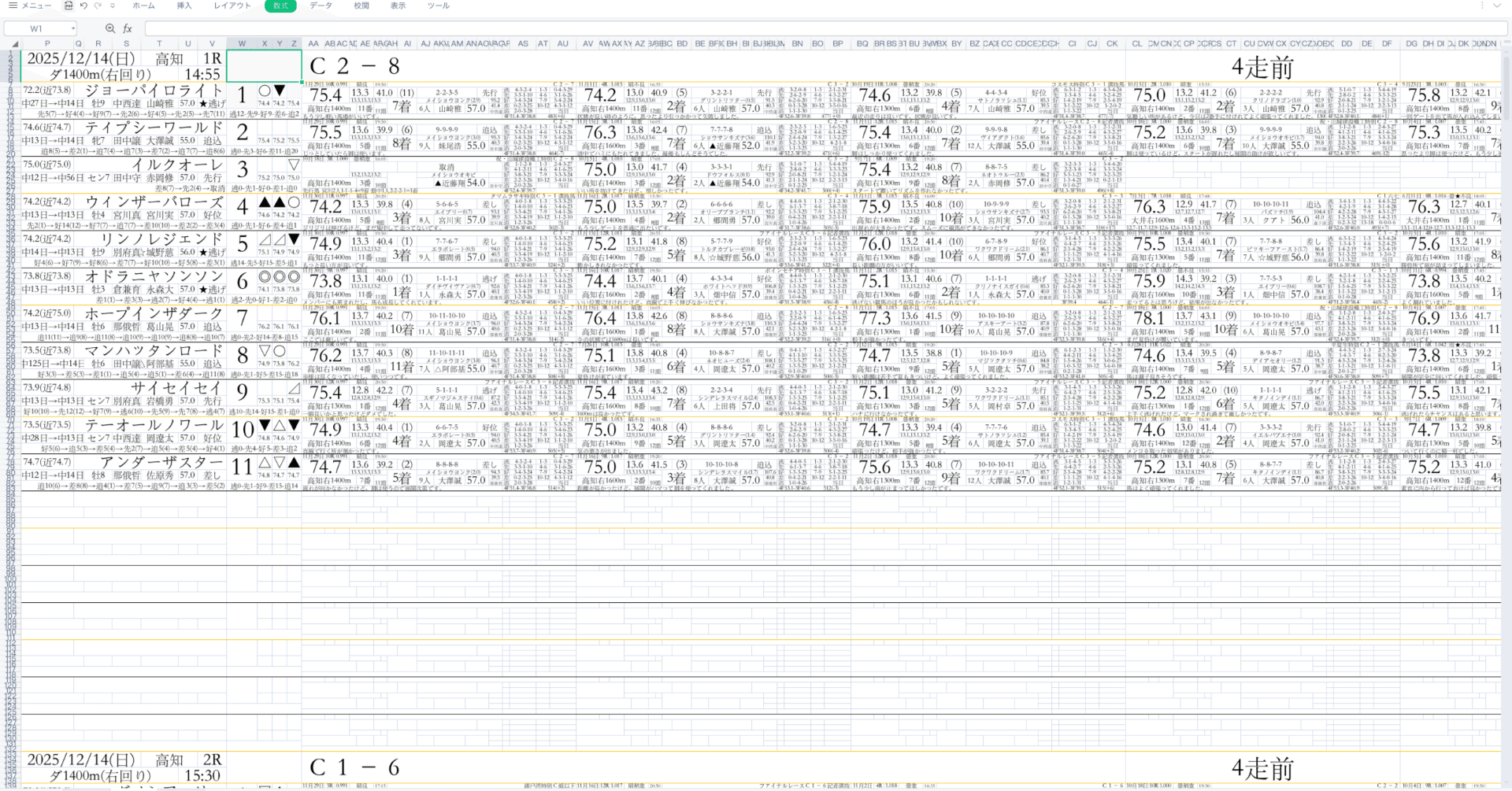This screenshot has height=791, width=1512.
Task: Select column W header
Action: (x=242, y=44)
